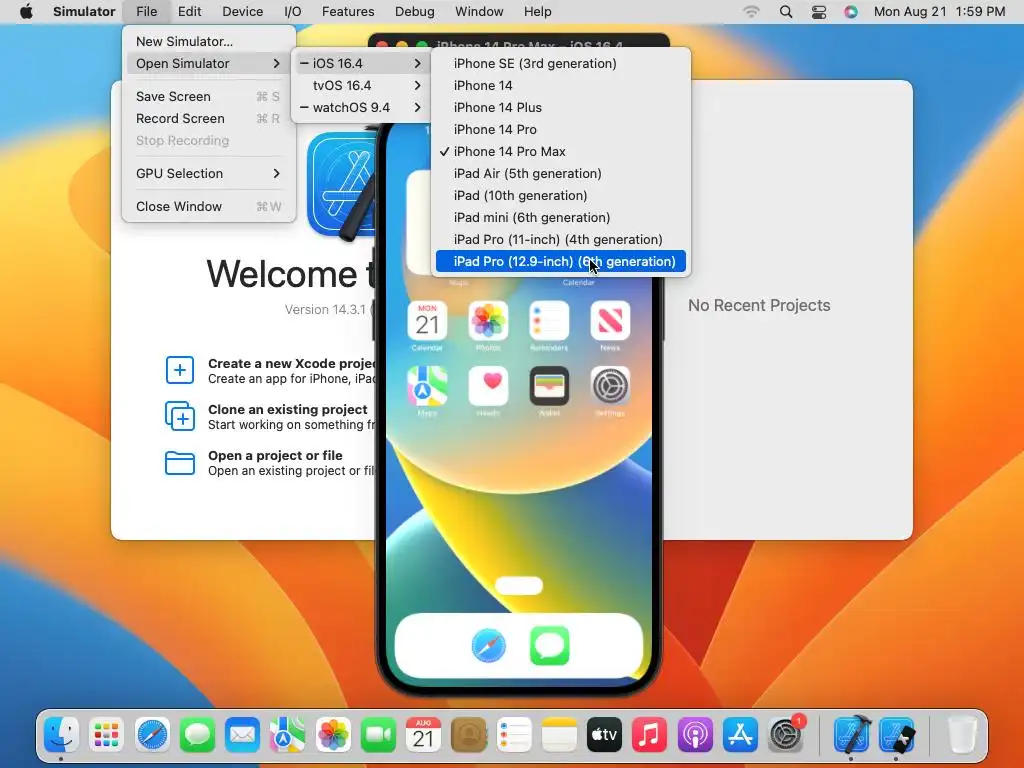This screenshot has width=1024, height=768.
Task: Open FaceTime from the Dock
Action: pyautogui.click(x=378, y=735)
